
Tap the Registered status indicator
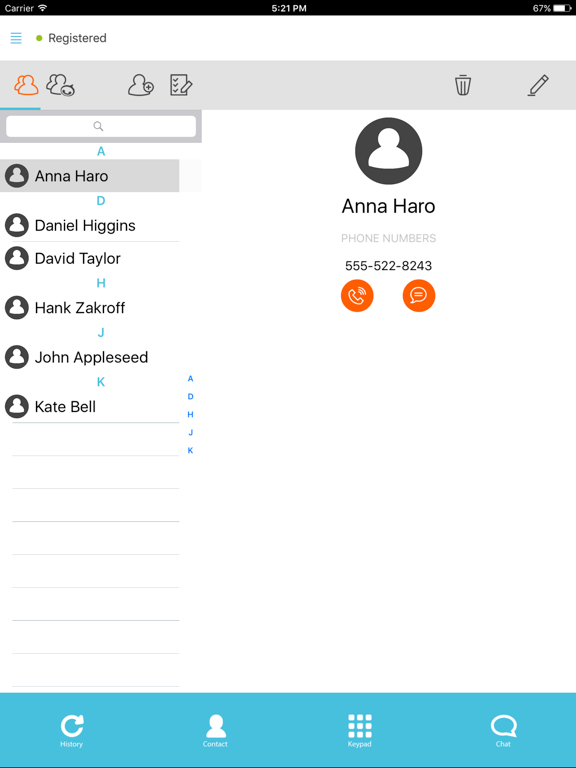72,38
